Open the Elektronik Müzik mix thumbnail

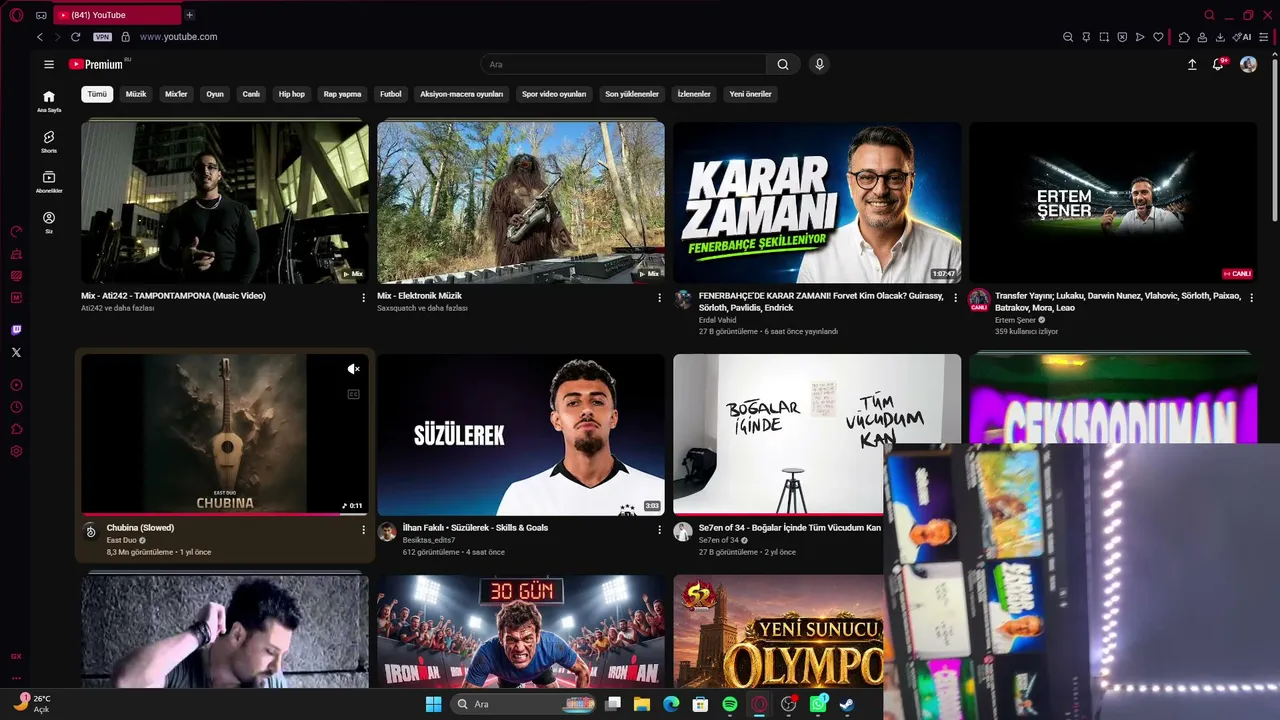tap(521, 203)
